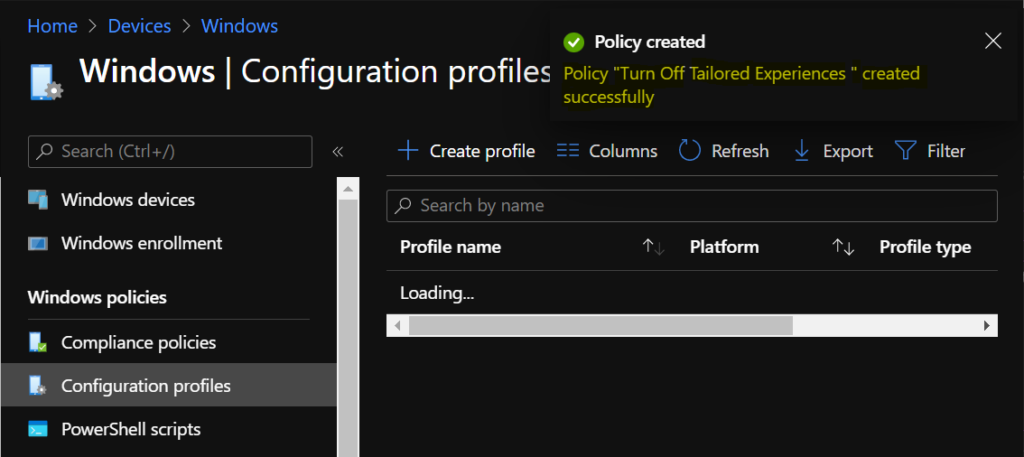This screenshot has height=457, width=1024.
Task: Open the Filter options
Action: (929, 151)
